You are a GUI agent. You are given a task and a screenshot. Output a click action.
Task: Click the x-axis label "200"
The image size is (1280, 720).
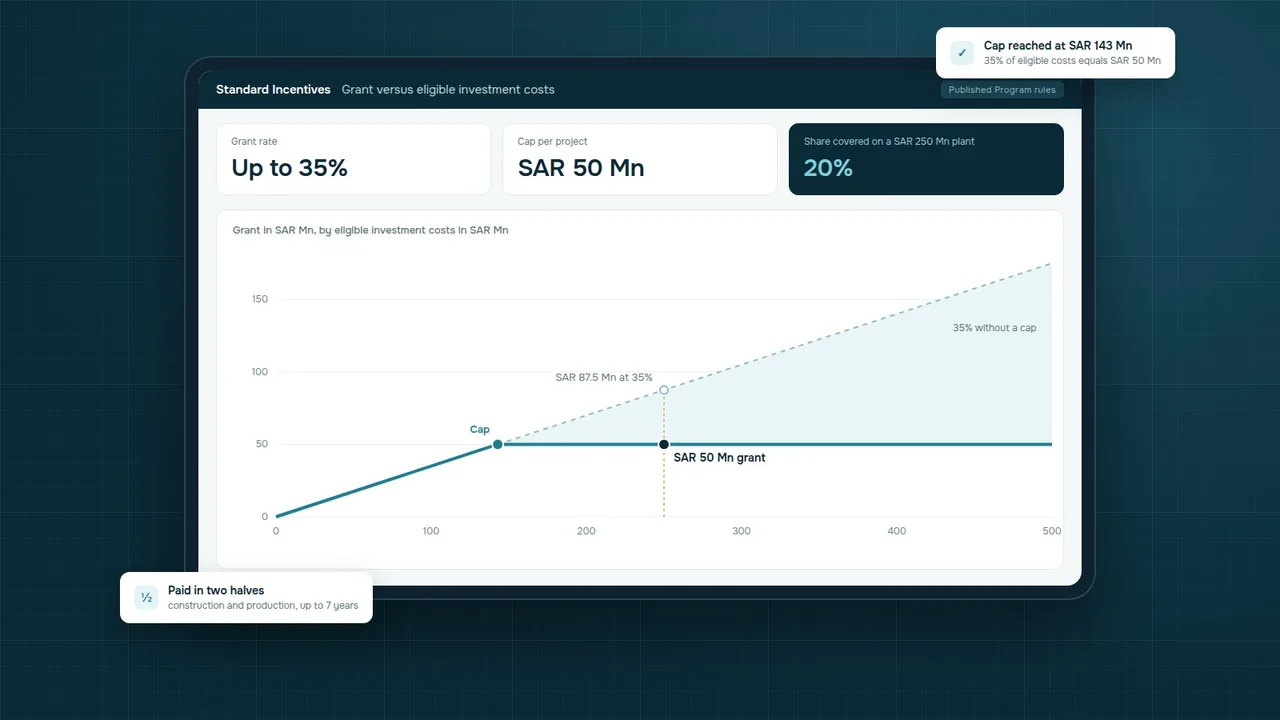586,531
